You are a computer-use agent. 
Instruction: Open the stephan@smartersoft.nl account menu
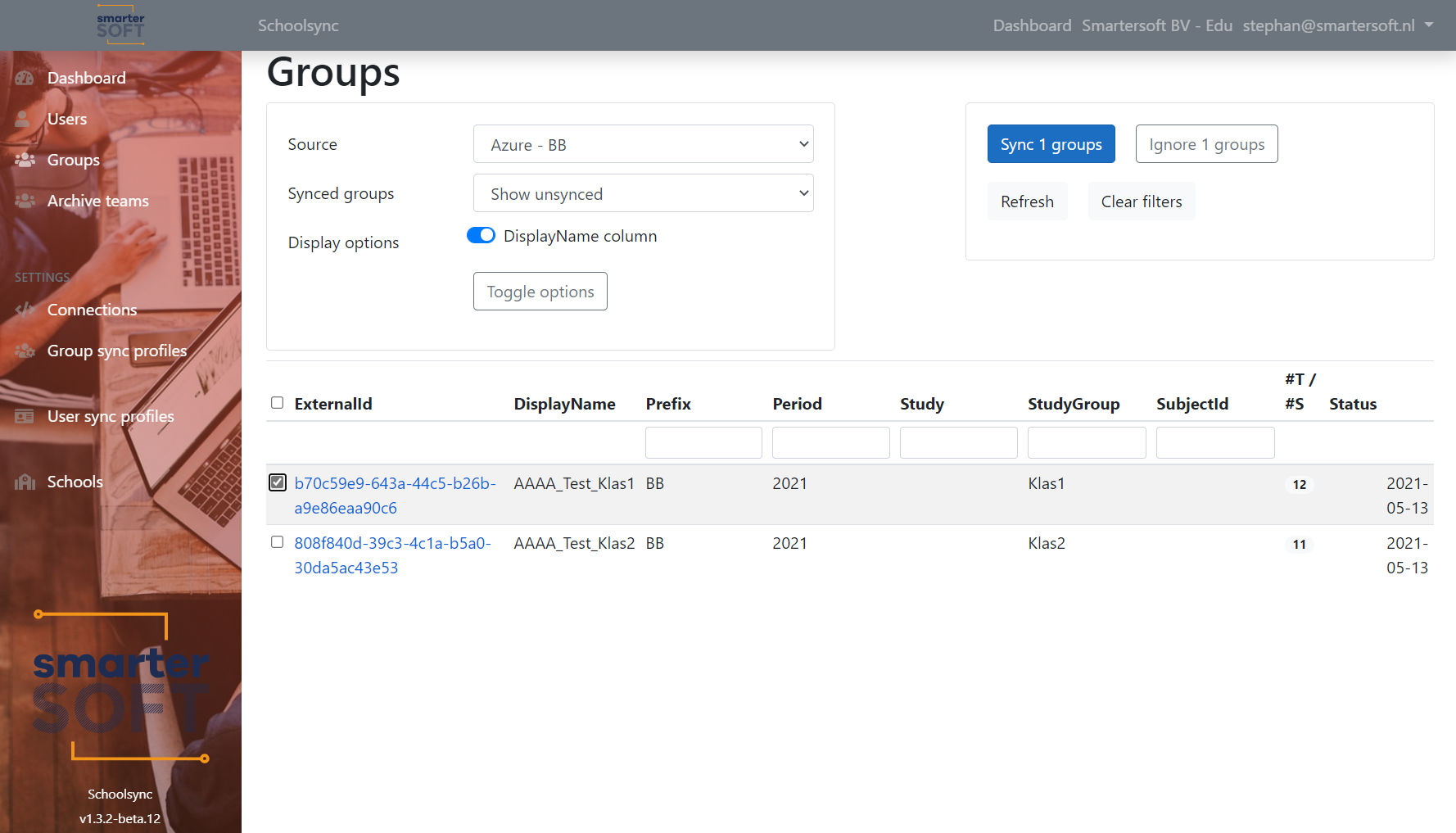tap(1337, 25)
